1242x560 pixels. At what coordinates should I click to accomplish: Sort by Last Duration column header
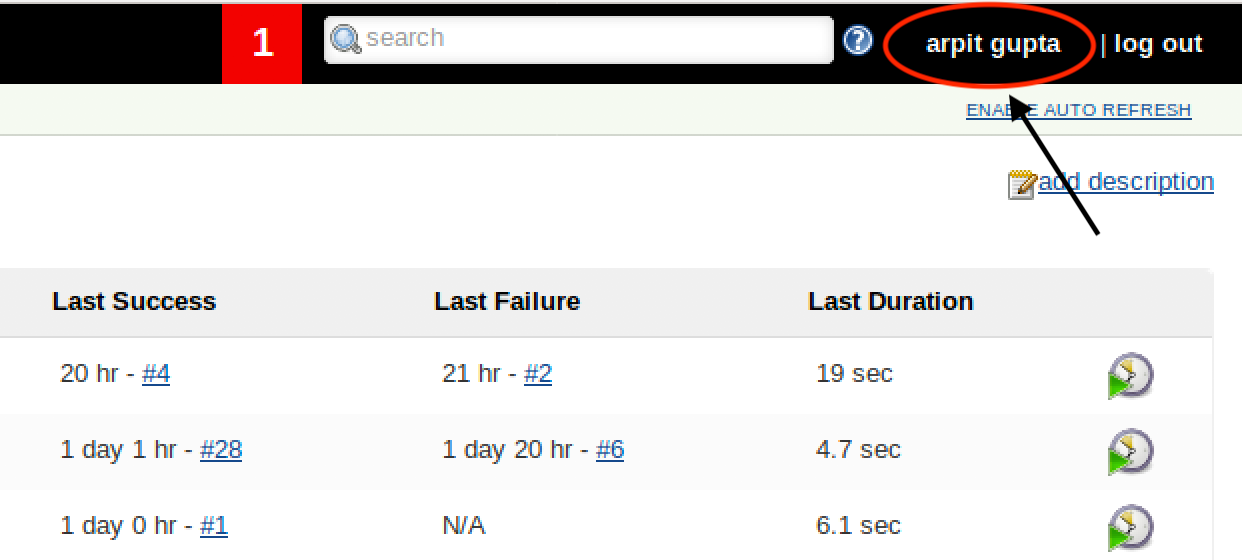tap(890, 302)
